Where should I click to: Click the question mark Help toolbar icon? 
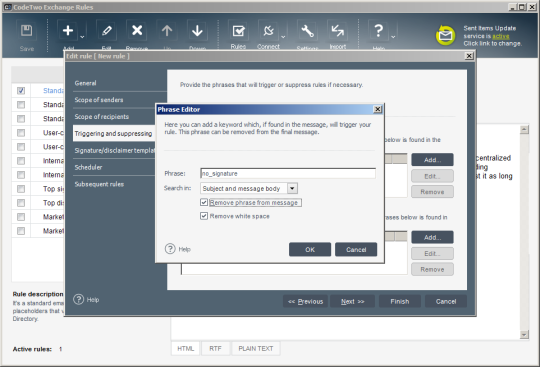[x=378, y=31]
